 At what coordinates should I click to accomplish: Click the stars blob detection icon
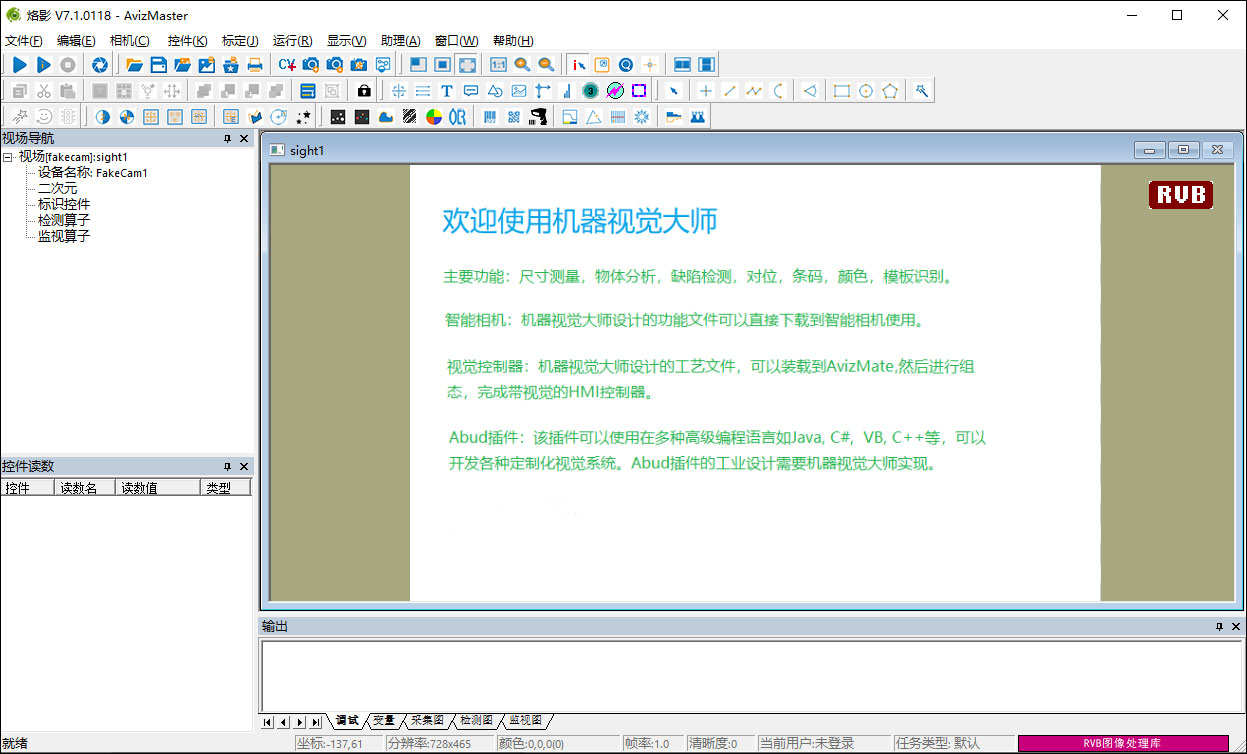(304, 117)
